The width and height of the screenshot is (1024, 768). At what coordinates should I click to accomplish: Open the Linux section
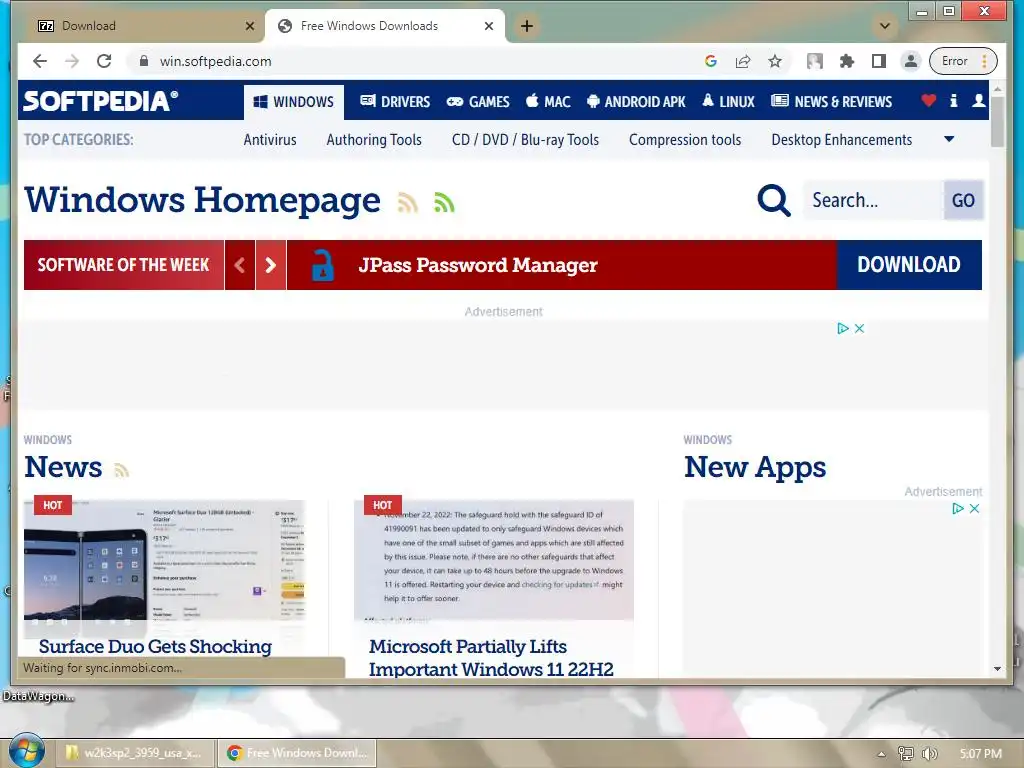(x=728, y=102)
